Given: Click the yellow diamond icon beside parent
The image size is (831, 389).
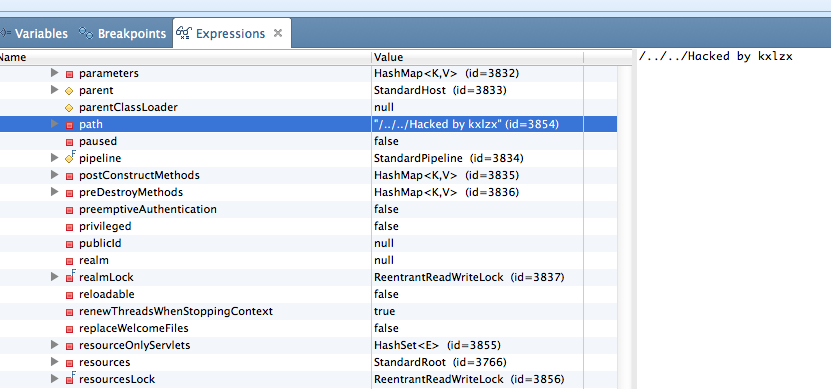Looking at the screenshot, I should 69,91.
